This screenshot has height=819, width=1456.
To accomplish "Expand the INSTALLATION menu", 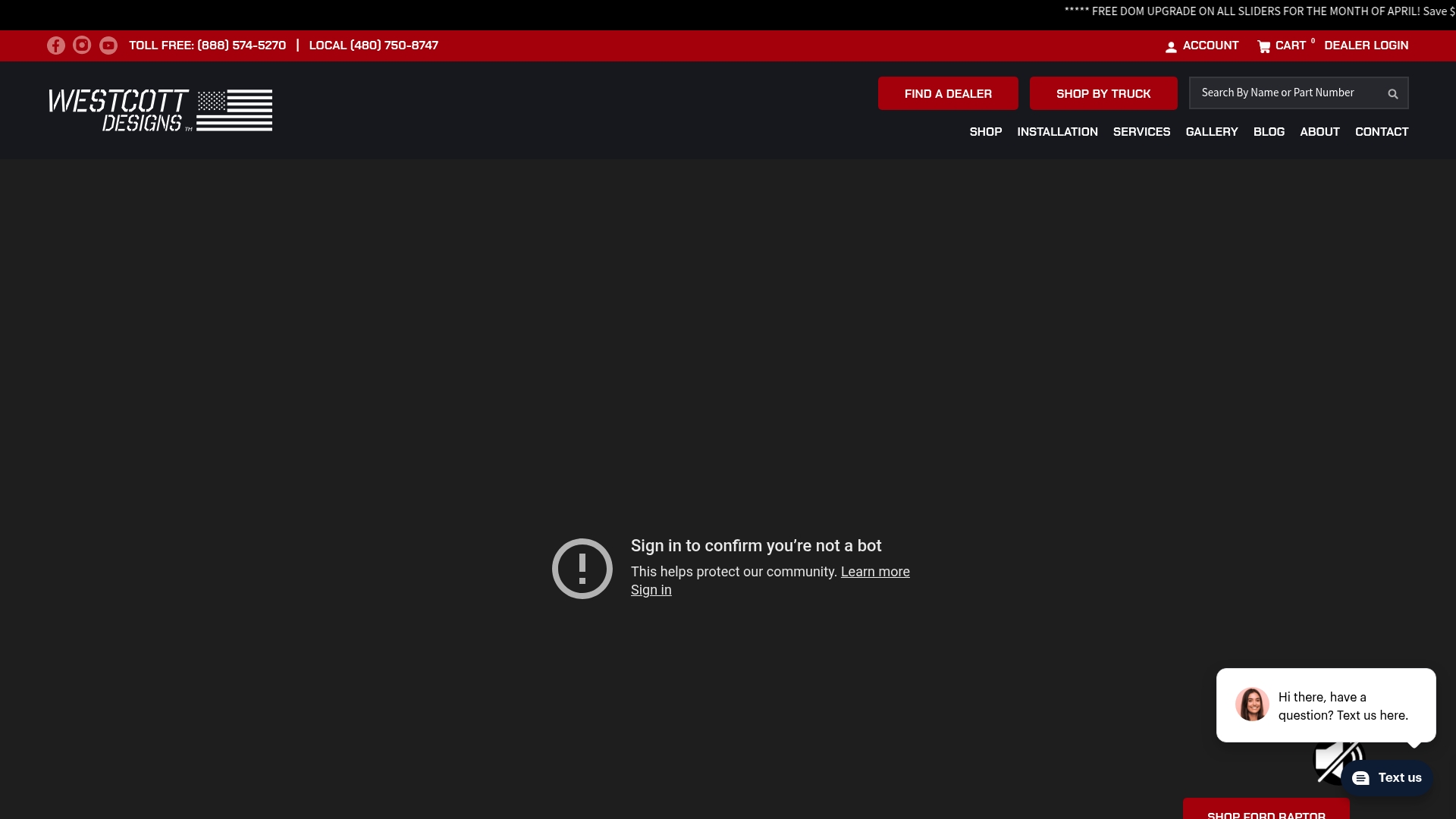I will 1057,132.
